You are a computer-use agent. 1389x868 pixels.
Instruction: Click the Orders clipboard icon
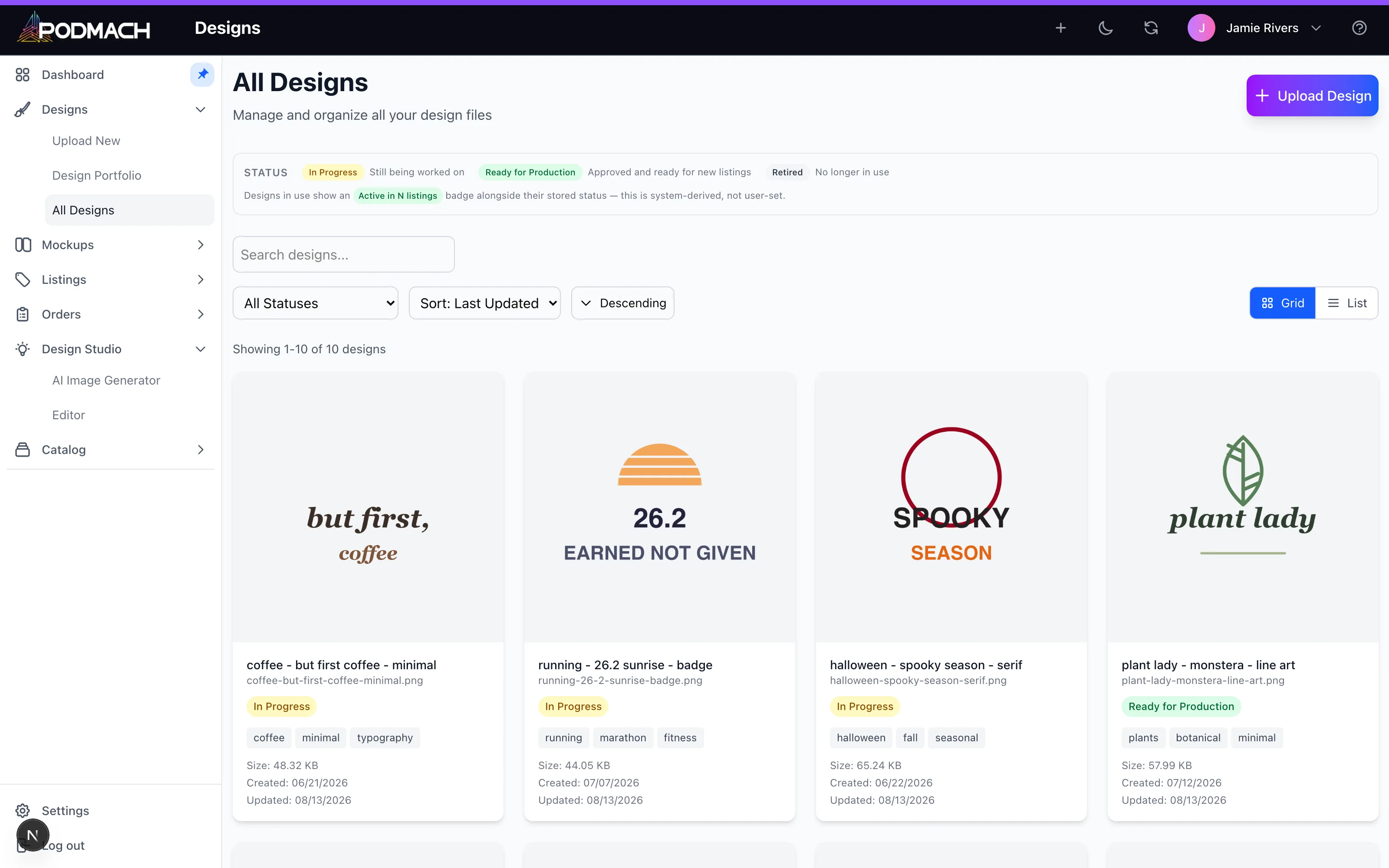[x=23, y=314]
